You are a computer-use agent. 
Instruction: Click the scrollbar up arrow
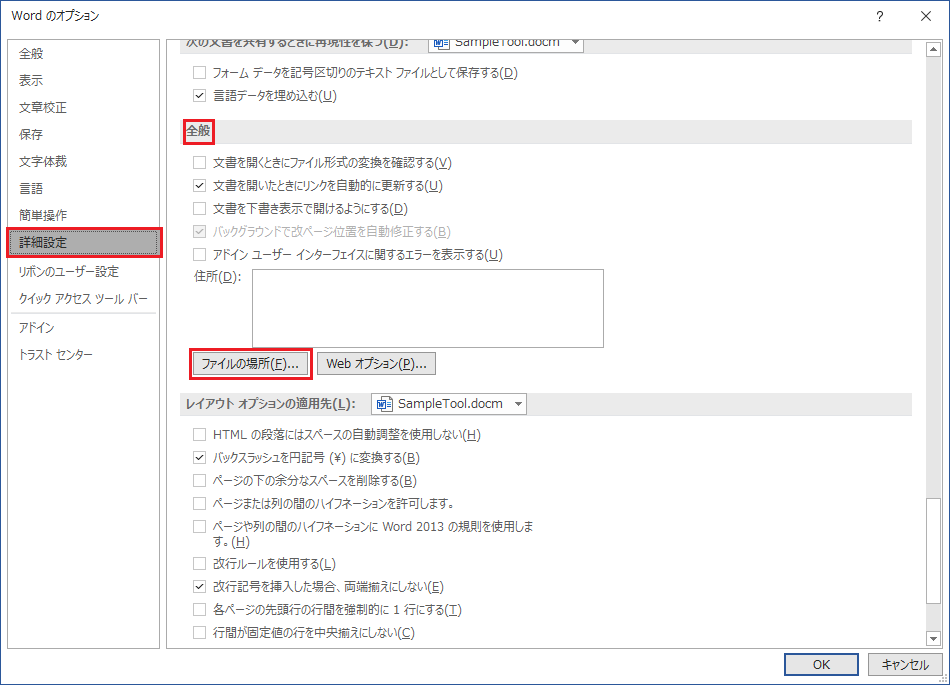point(934,49)
